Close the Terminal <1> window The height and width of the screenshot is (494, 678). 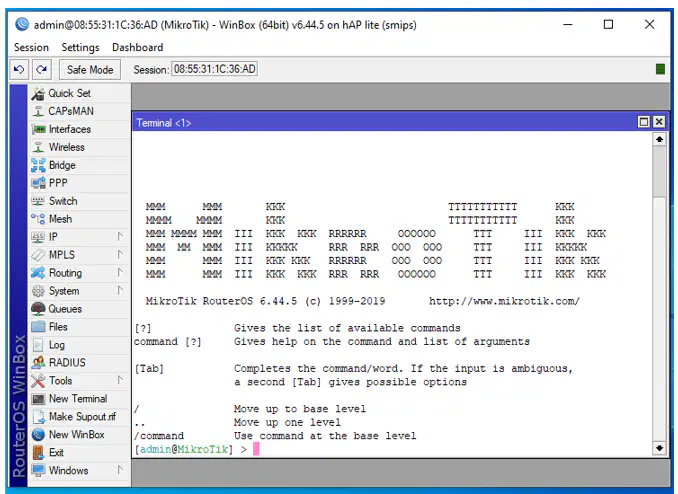[x=659, y=122]
